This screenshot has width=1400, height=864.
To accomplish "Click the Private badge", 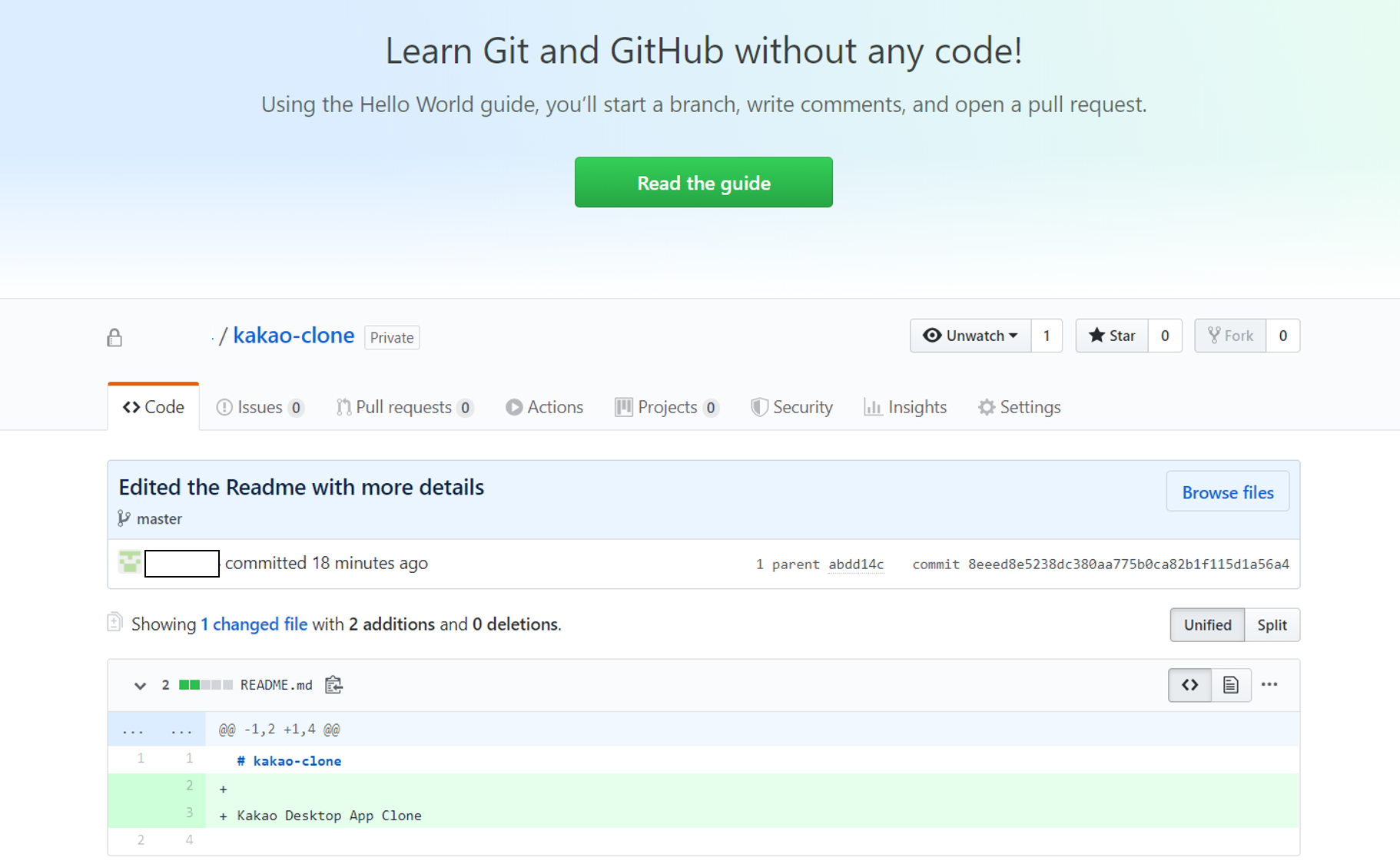I will pos(392,338).
